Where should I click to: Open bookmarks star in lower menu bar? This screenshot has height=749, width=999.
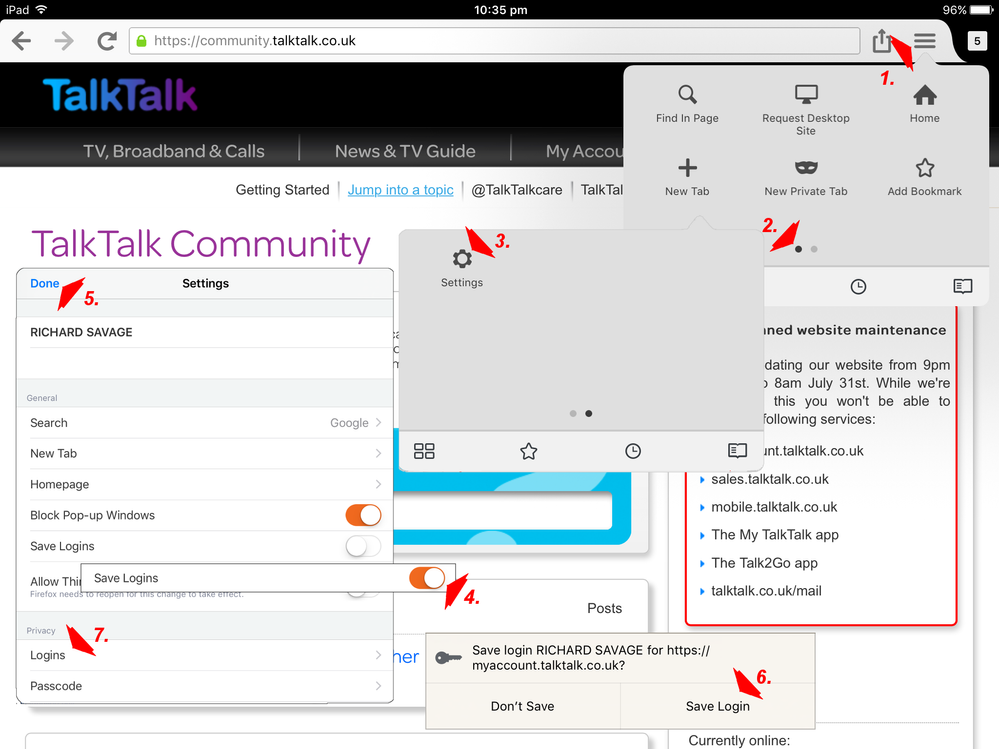[528, 452]
